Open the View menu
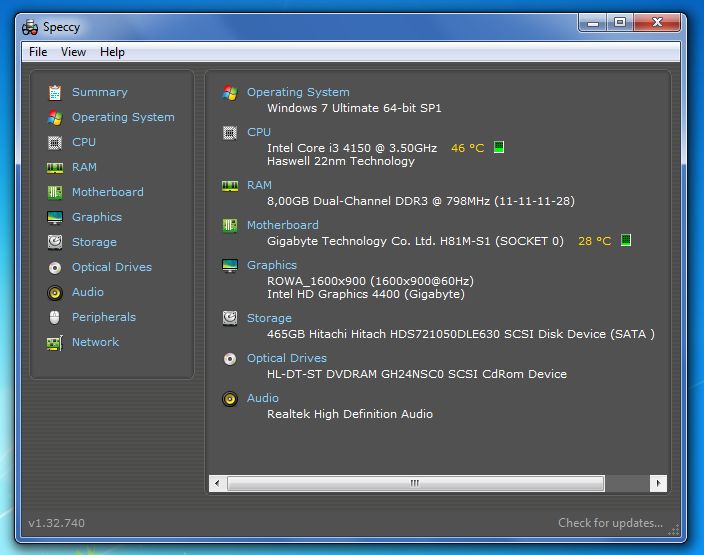The height and width of the screenshot is (555, 704). coord(73,52)
